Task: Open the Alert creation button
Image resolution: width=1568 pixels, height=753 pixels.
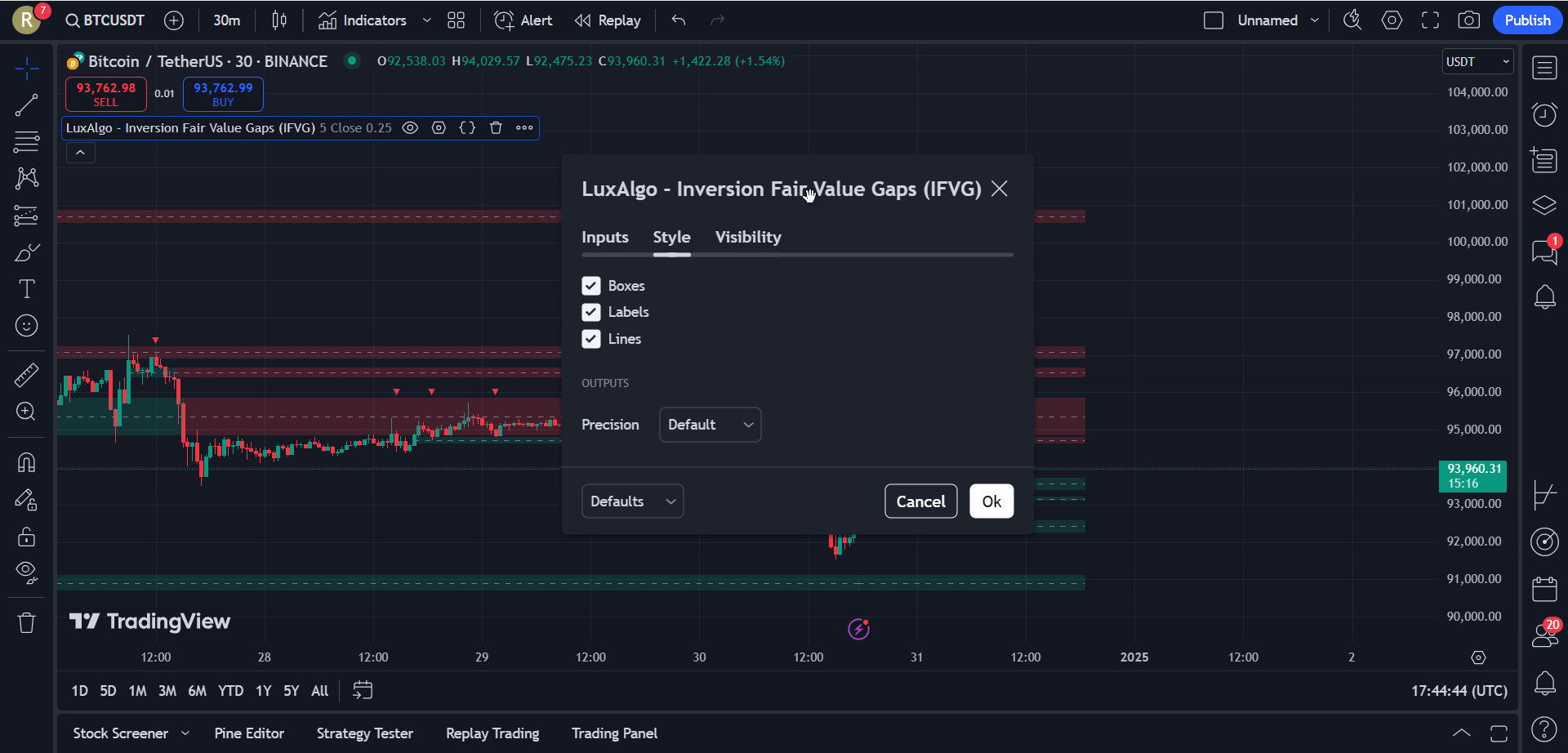Action: click(x=523, y=20)
